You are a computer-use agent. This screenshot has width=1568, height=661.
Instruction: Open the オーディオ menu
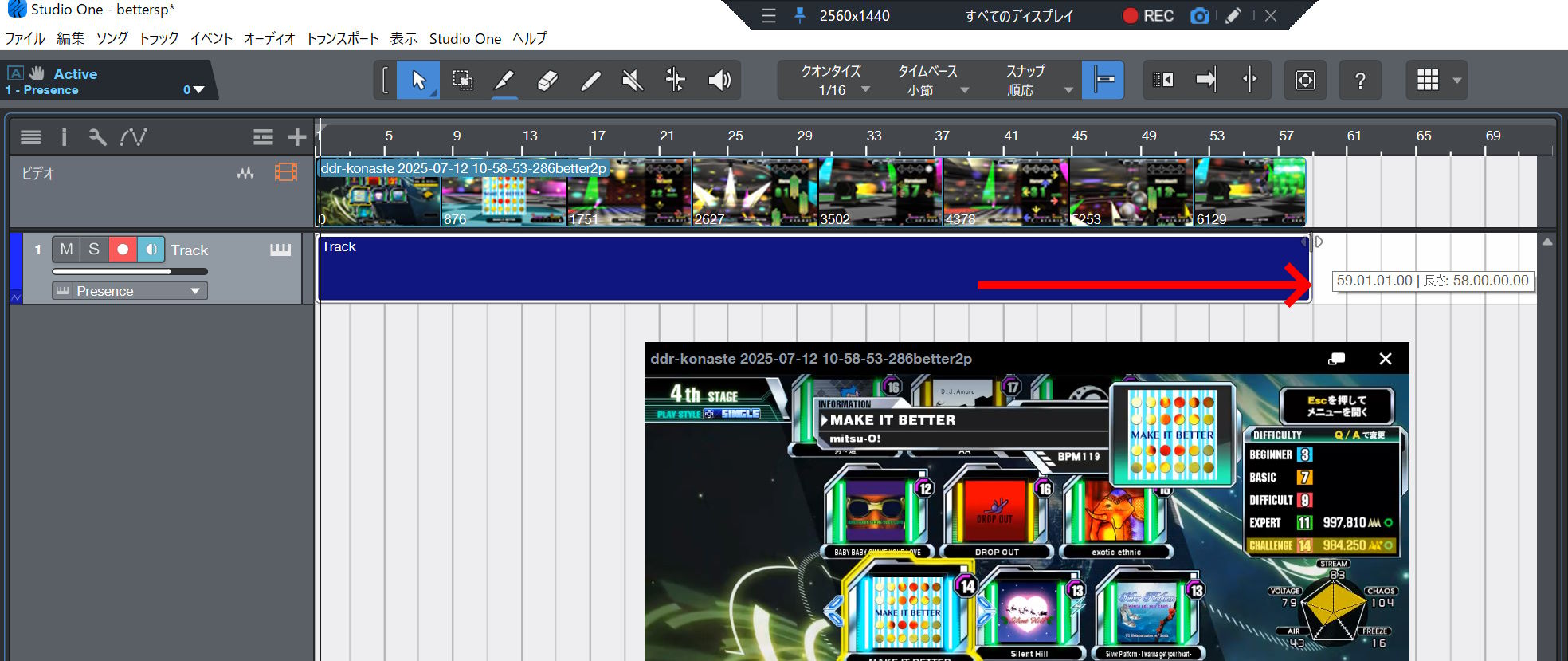coord(269,38)
